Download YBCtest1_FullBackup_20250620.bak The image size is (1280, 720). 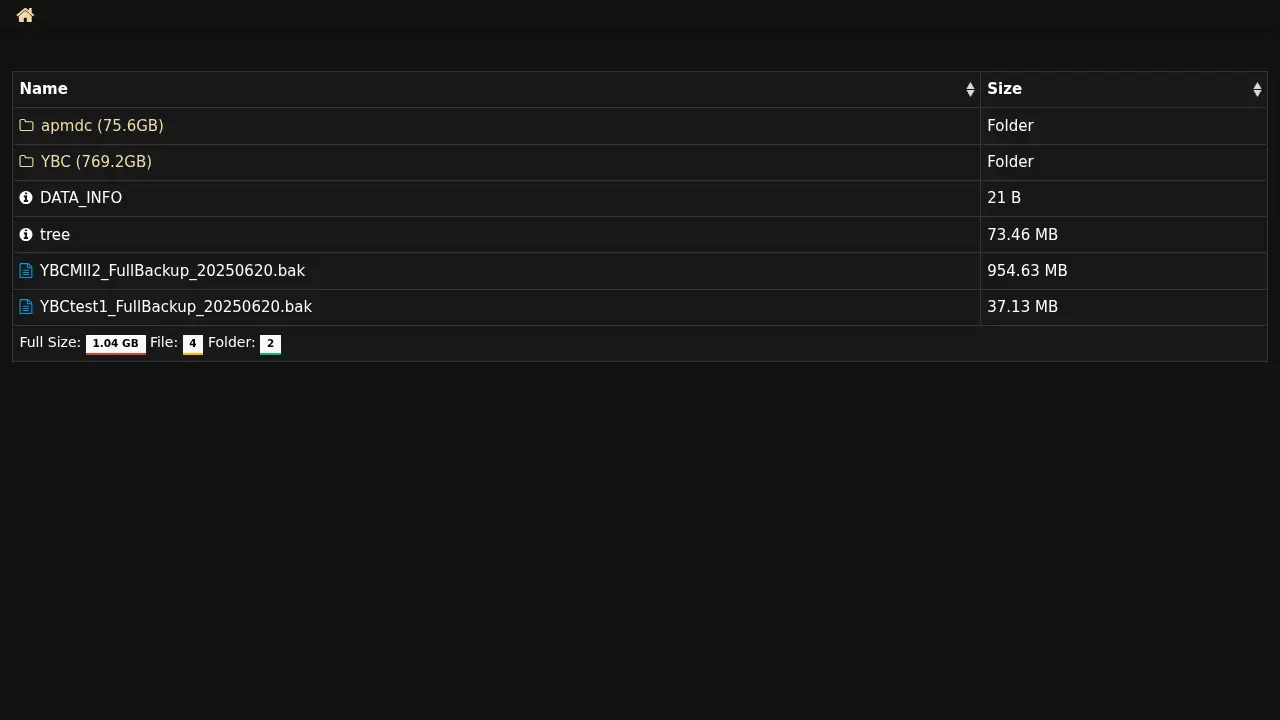(176, 307)
